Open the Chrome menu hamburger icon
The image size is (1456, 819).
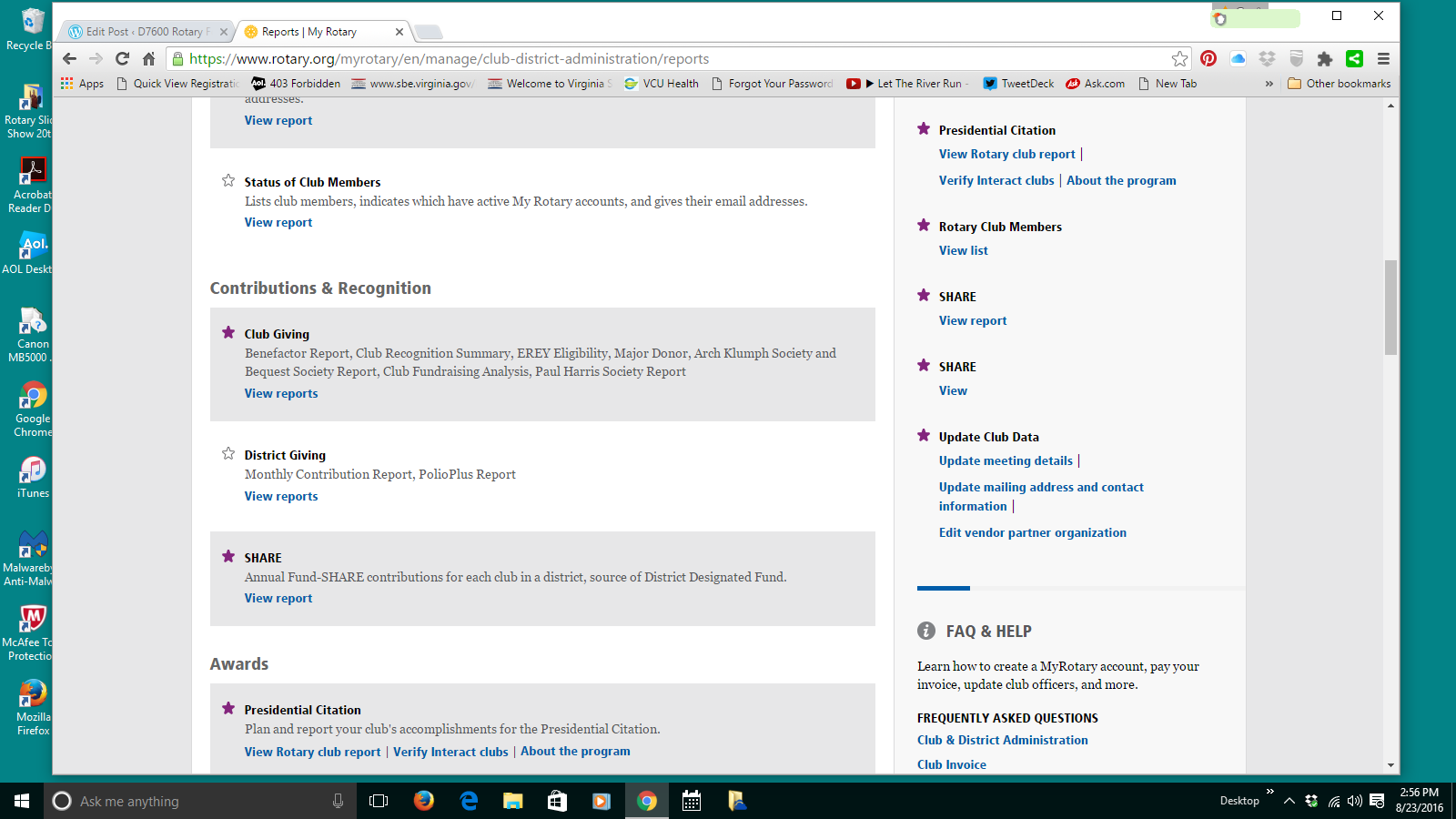[x=1383, y=59]
